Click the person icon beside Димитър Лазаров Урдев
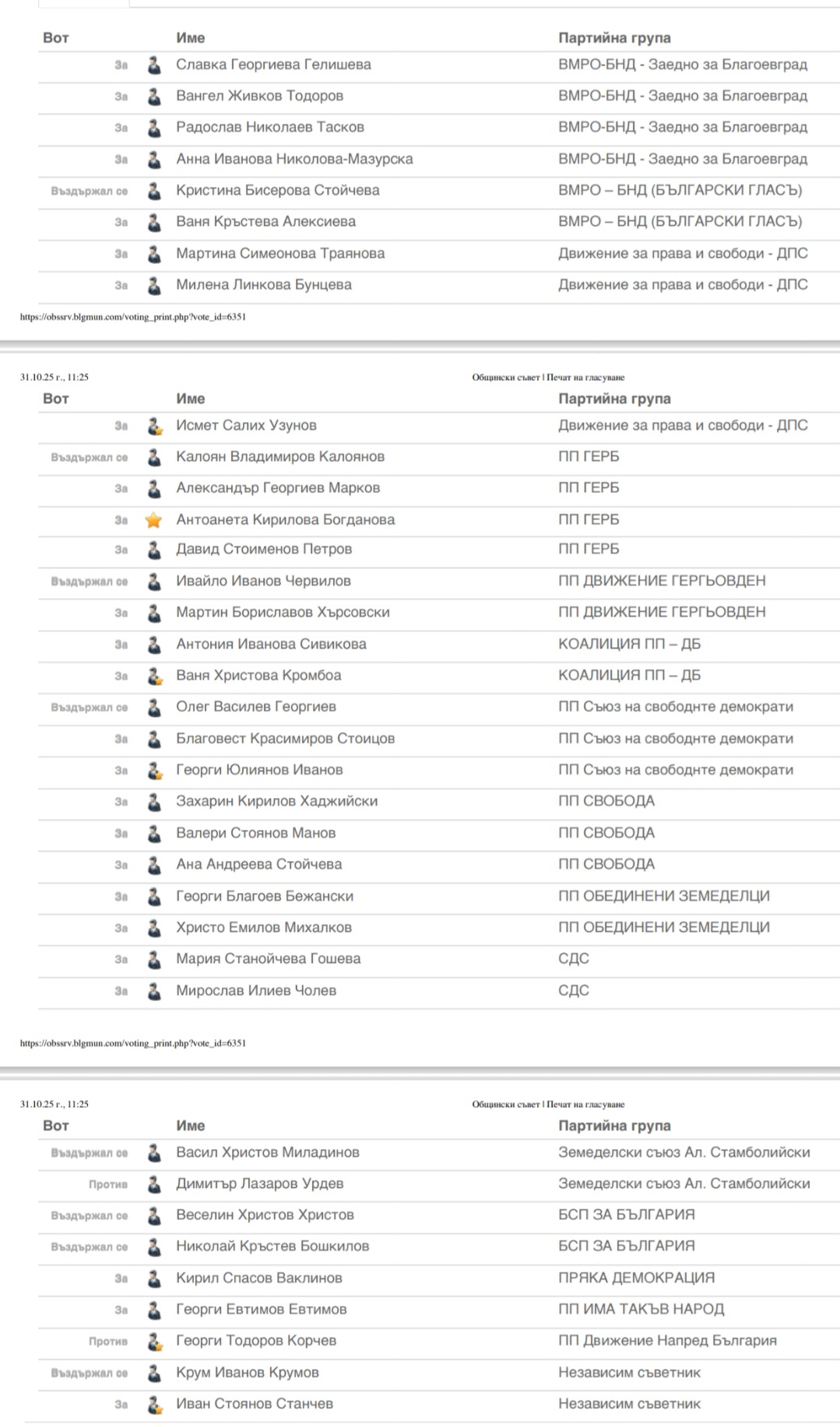 click(x=154, y=1184)
